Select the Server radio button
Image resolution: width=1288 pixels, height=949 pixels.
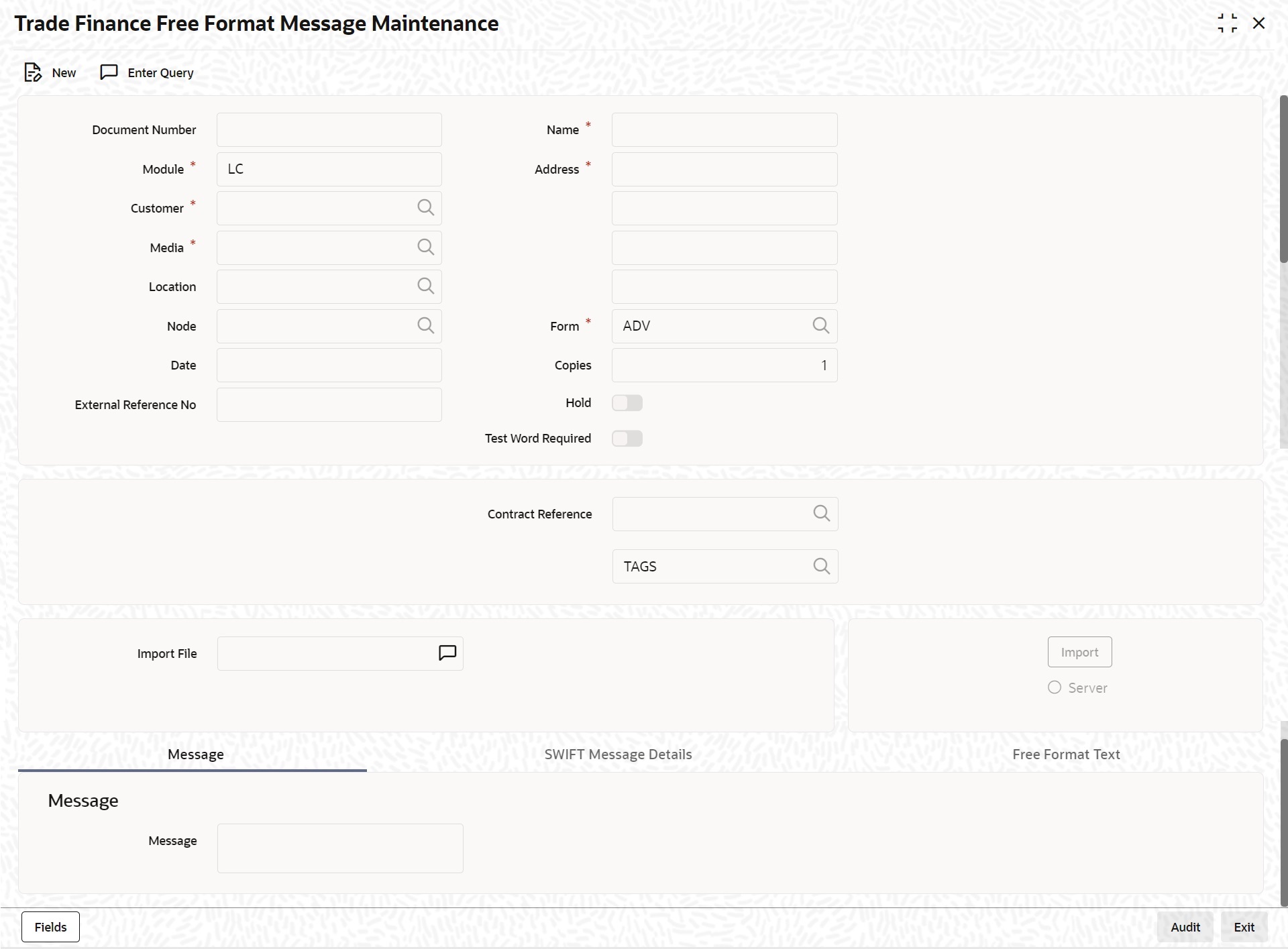1053,687
